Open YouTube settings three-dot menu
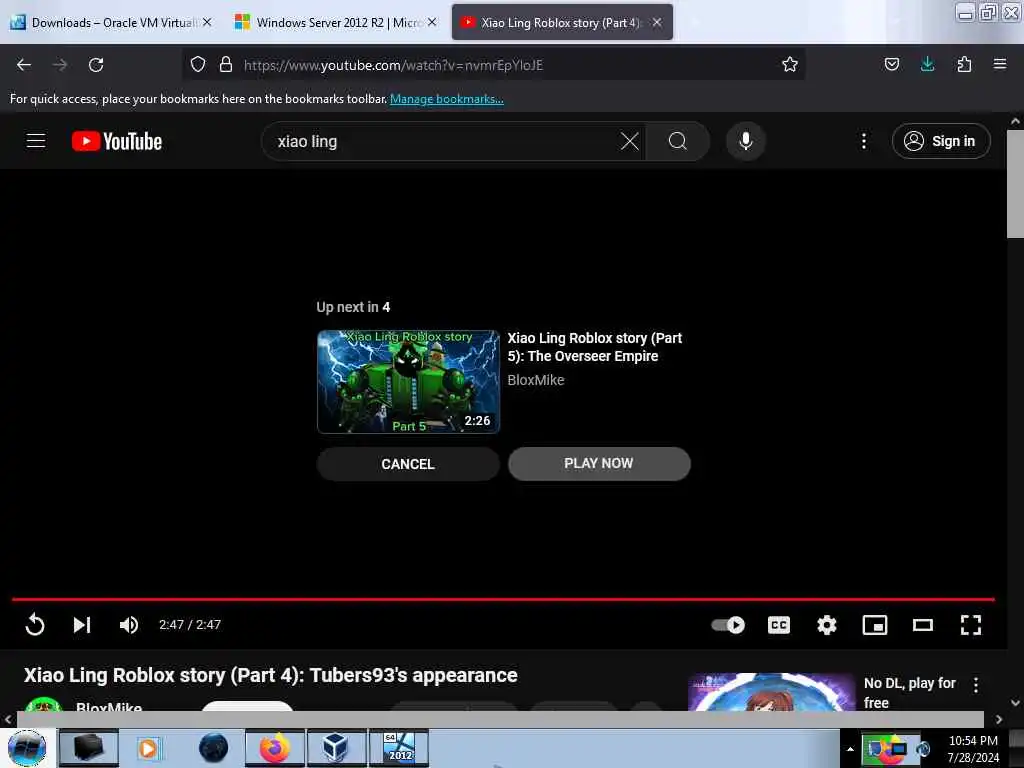The image size is (1024, 768). pos(863,141)
